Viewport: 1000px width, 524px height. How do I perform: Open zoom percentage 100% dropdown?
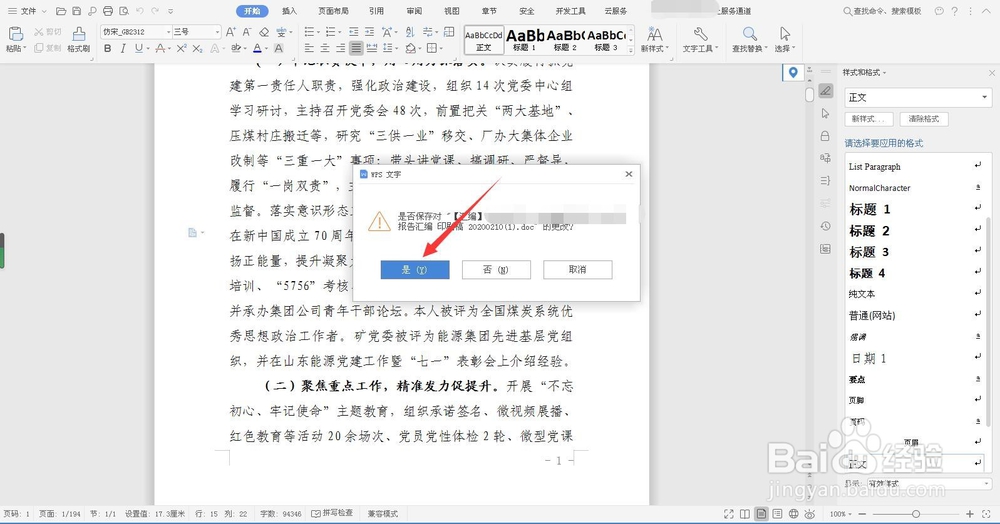[841, 514]
